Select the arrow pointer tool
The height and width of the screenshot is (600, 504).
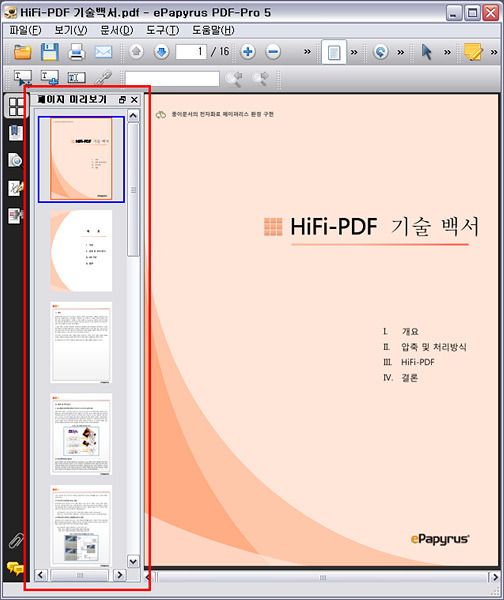click(x=426, y=52)
